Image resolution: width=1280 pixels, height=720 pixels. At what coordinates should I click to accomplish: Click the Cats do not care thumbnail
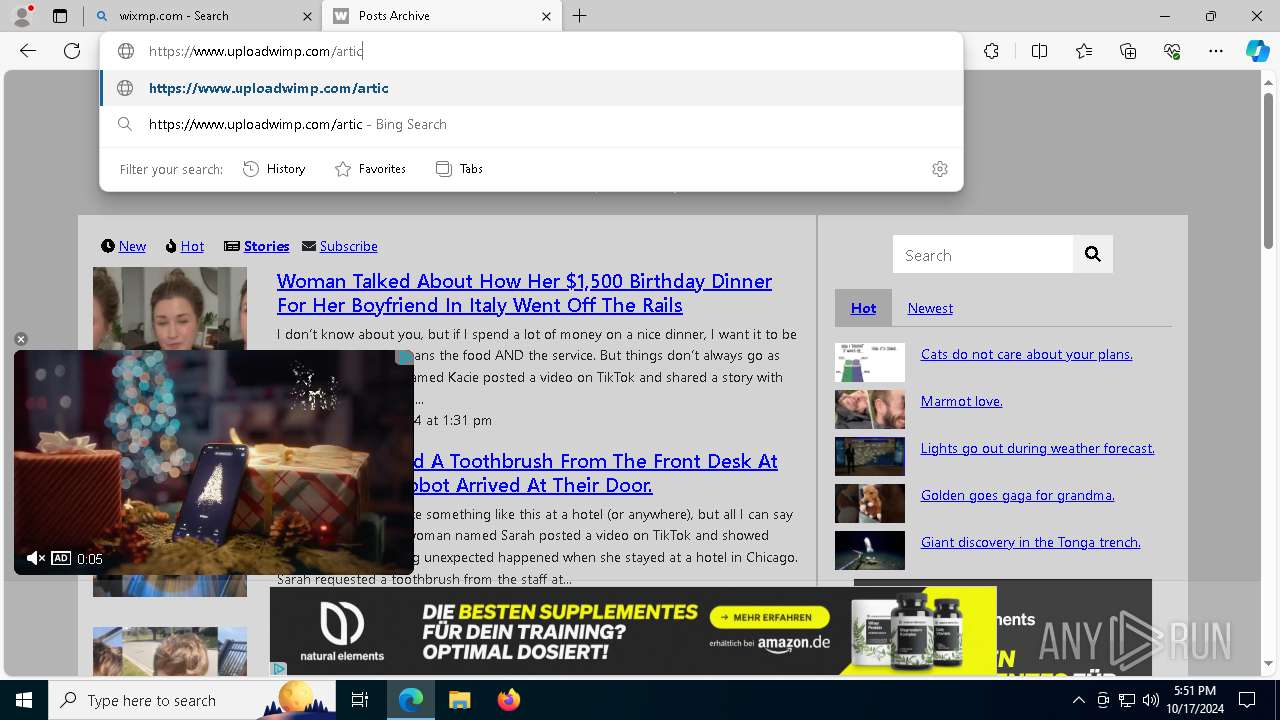coord(870,363)
